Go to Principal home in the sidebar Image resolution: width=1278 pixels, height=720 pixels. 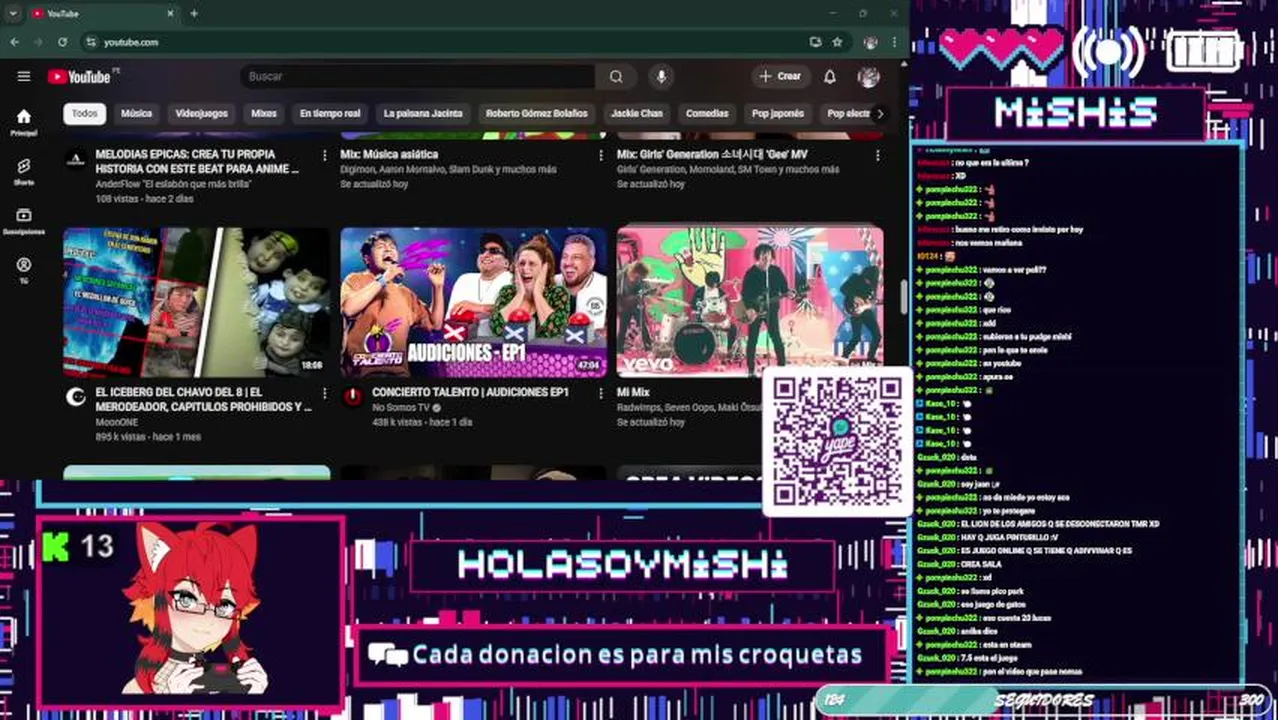(x=24, y=122)
